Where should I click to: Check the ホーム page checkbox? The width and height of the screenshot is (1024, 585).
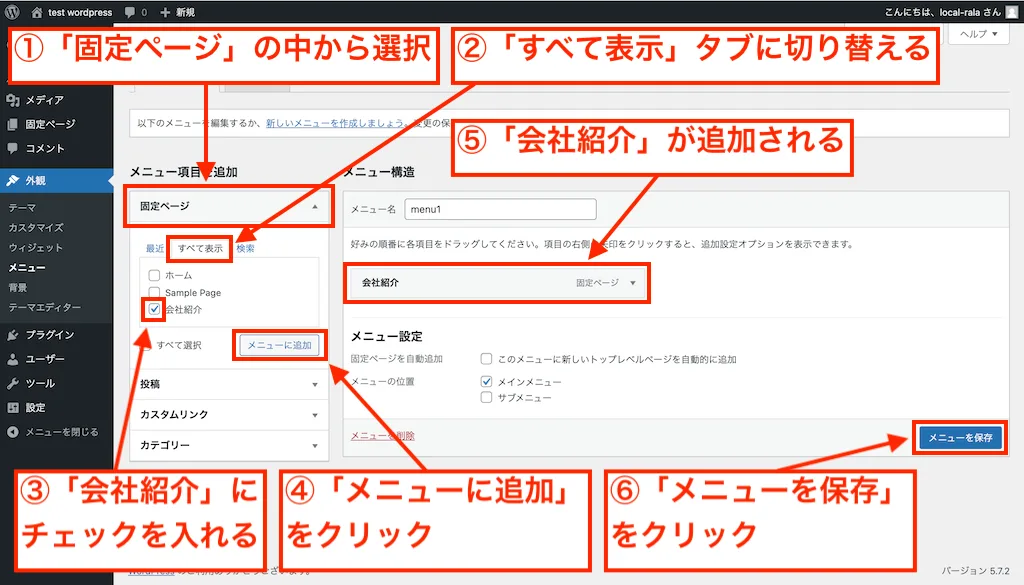154,275
